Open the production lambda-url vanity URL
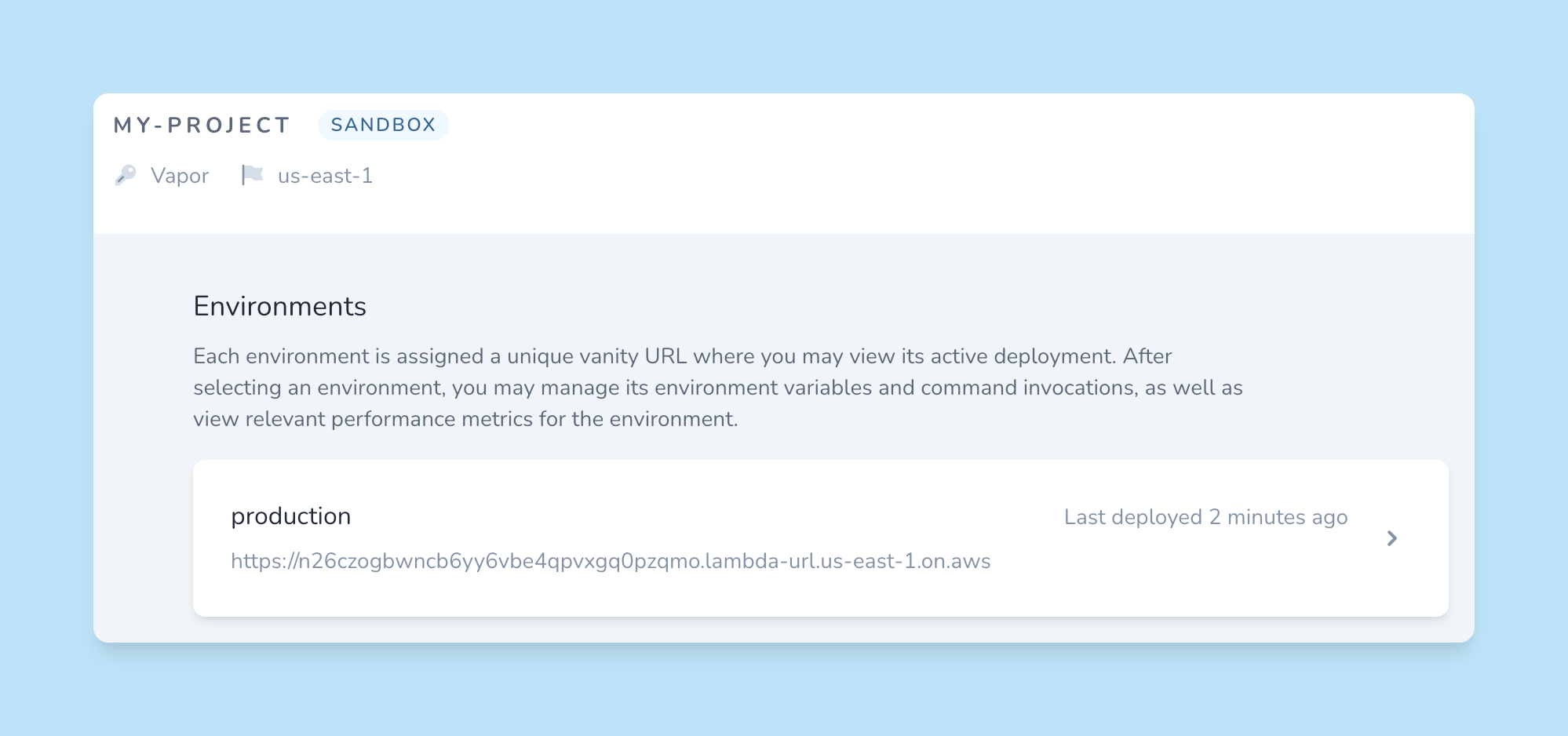The height and width of the screenshot is (736, 1568). [x=611, y=560]
